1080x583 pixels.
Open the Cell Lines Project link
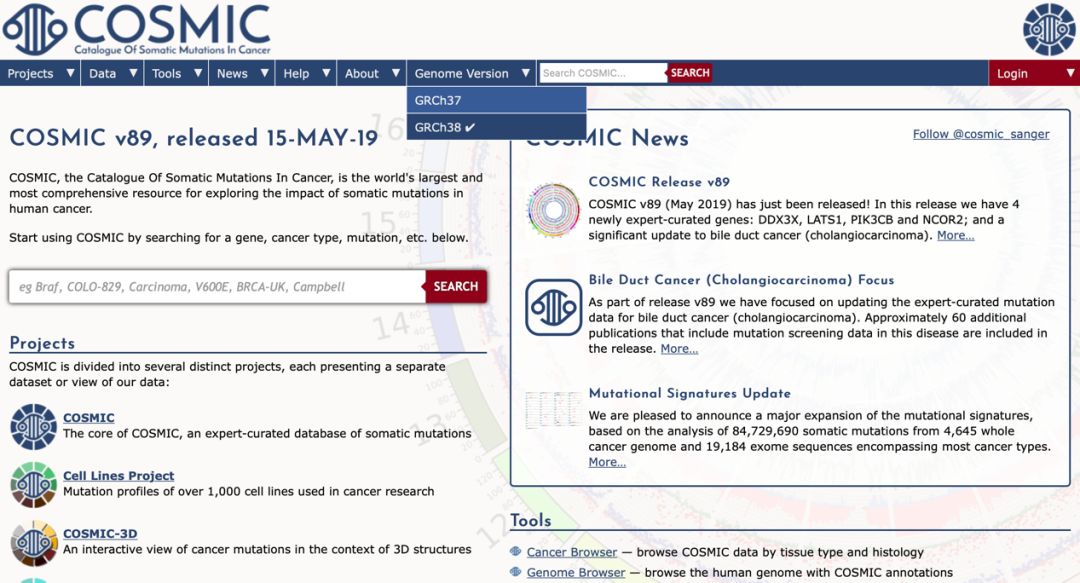(x=118, y=475)
